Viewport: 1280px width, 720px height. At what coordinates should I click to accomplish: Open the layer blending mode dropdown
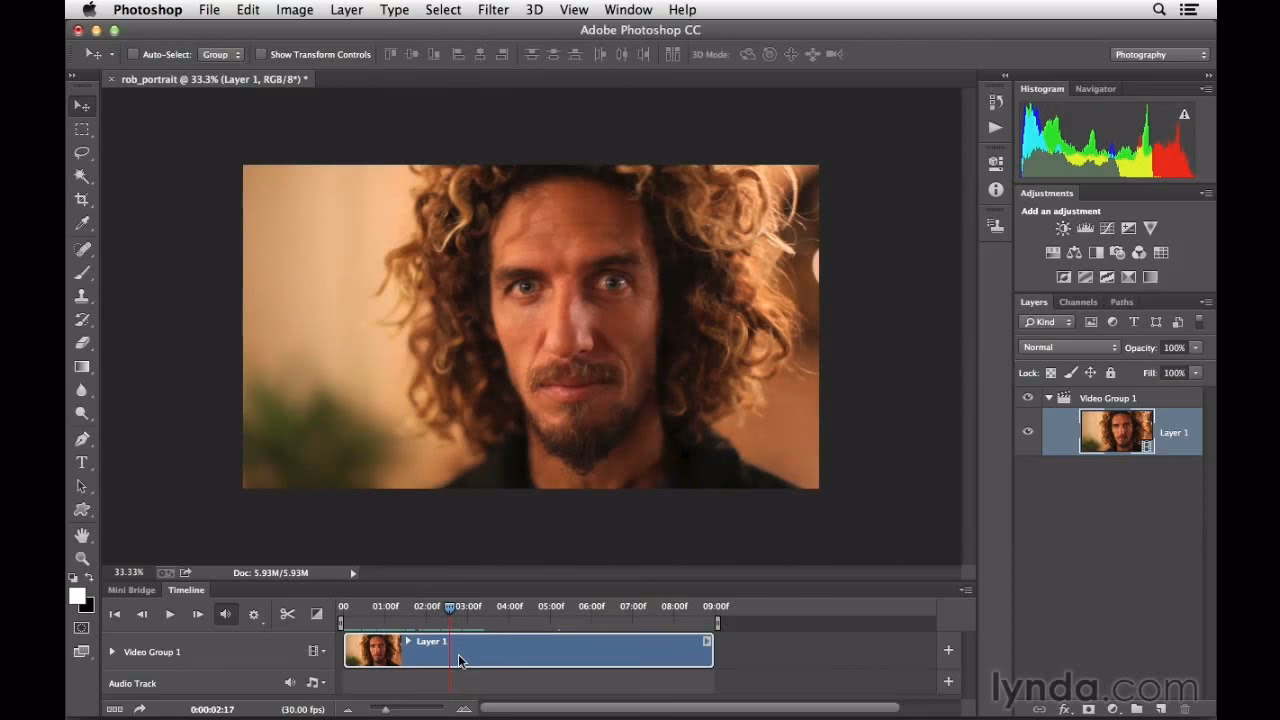point(1069,347)
